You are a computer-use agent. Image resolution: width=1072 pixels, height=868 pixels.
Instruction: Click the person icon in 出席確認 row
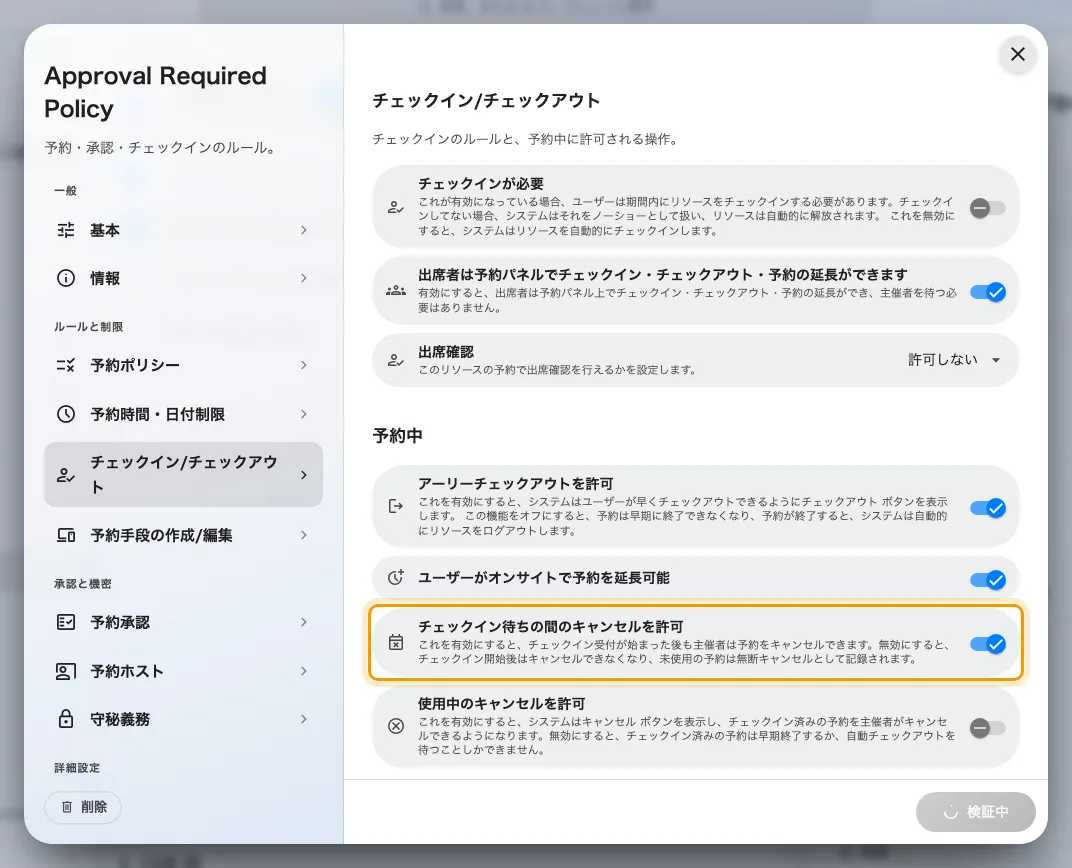click(x=396, y=360)
